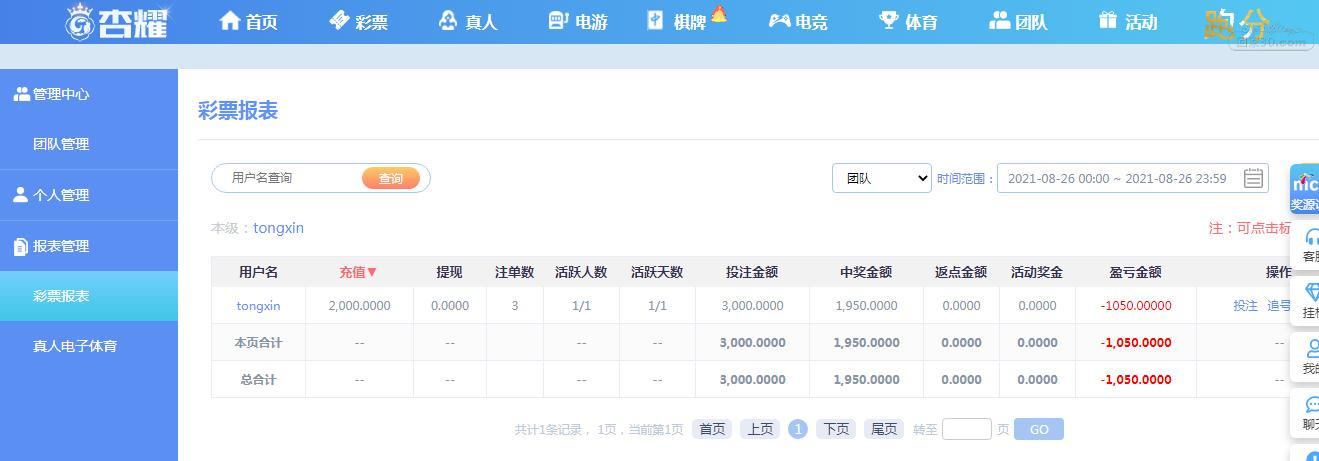Click the GO pagination button
This screenshot has width=1319, height=461.
(x=1039, y=429)
